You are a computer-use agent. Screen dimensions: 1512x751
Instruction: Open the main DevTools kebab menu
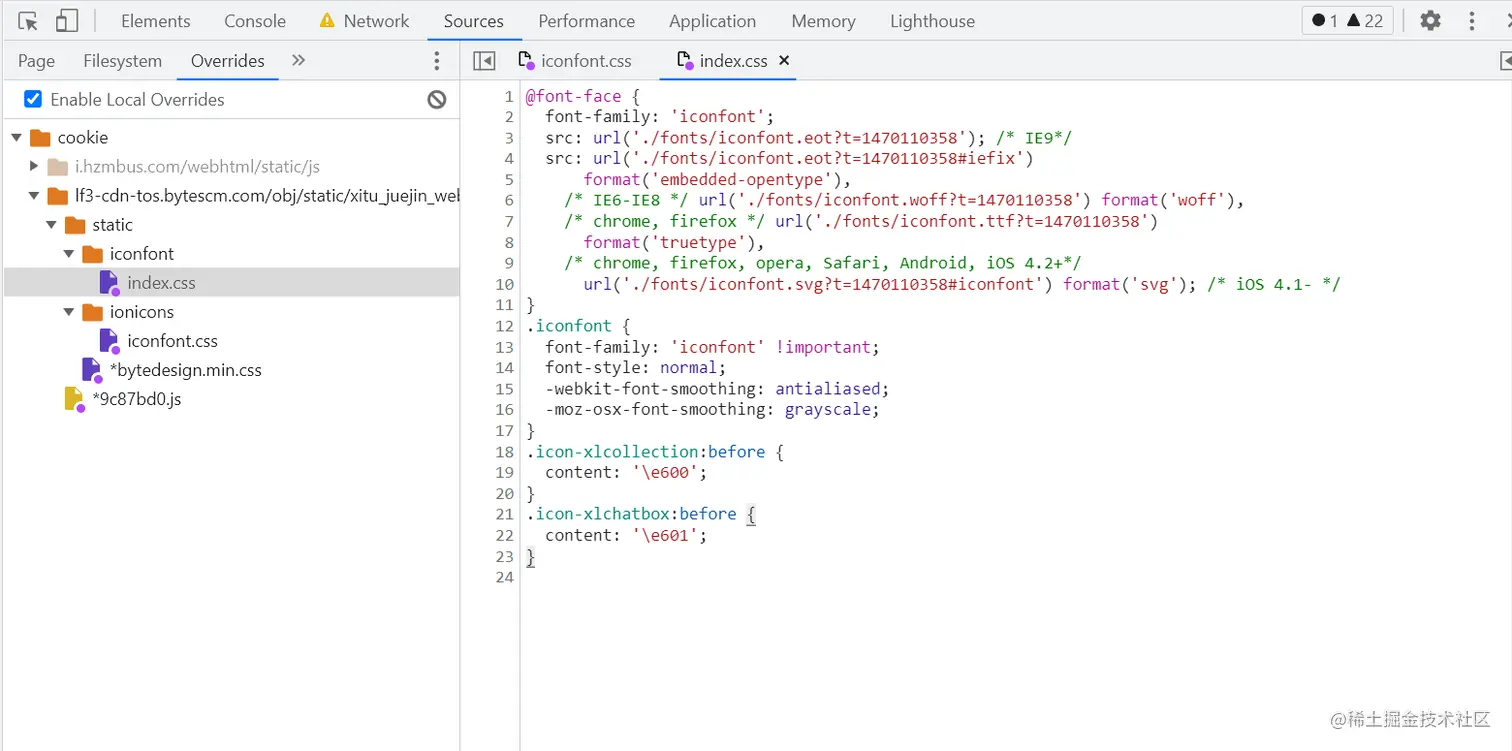[1472, 21]
